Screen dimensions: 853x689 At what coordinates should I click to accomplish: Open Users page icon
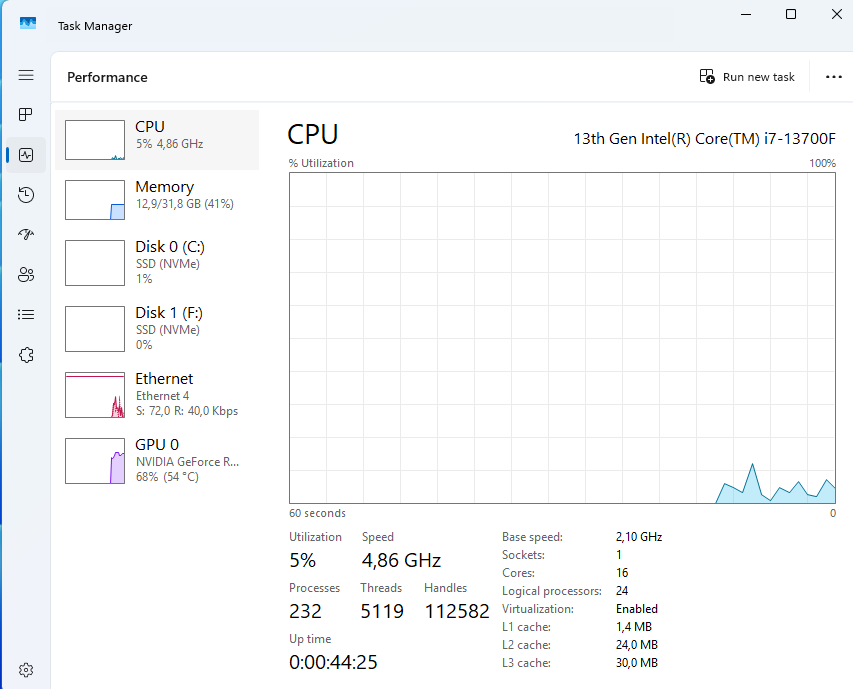pyautogui.click(x=26, y=275)
